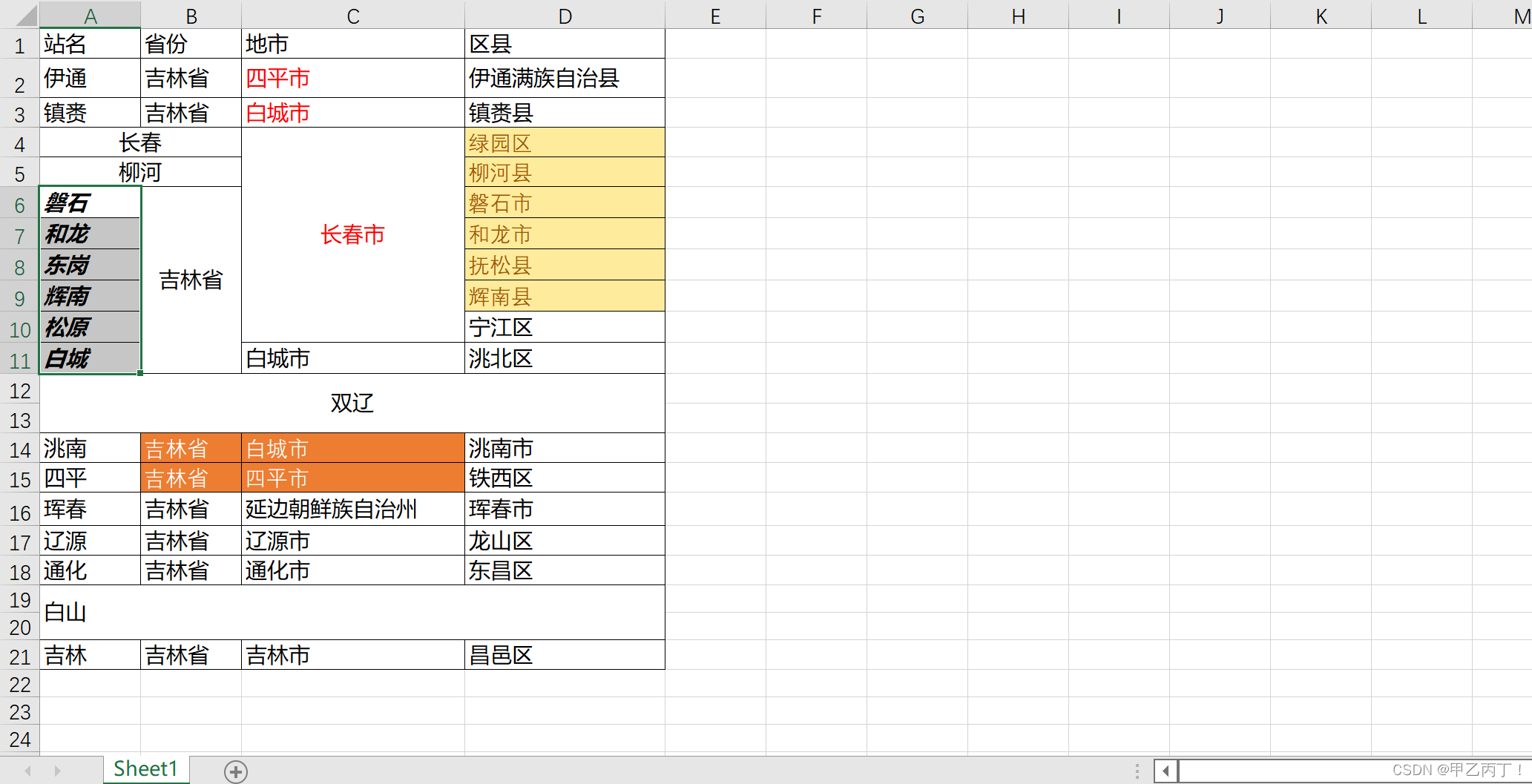Click the 站名 header cell

tap(91, 45)
